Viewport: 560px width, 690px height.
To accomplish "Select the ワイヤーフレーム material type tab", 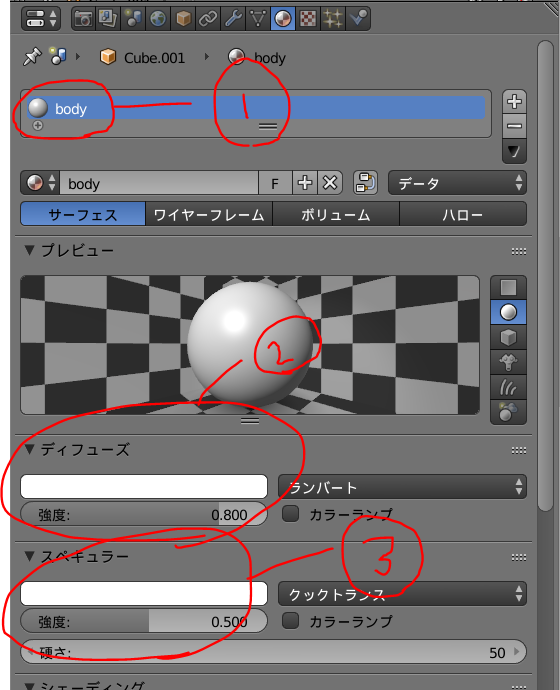I will coord(209,214).
